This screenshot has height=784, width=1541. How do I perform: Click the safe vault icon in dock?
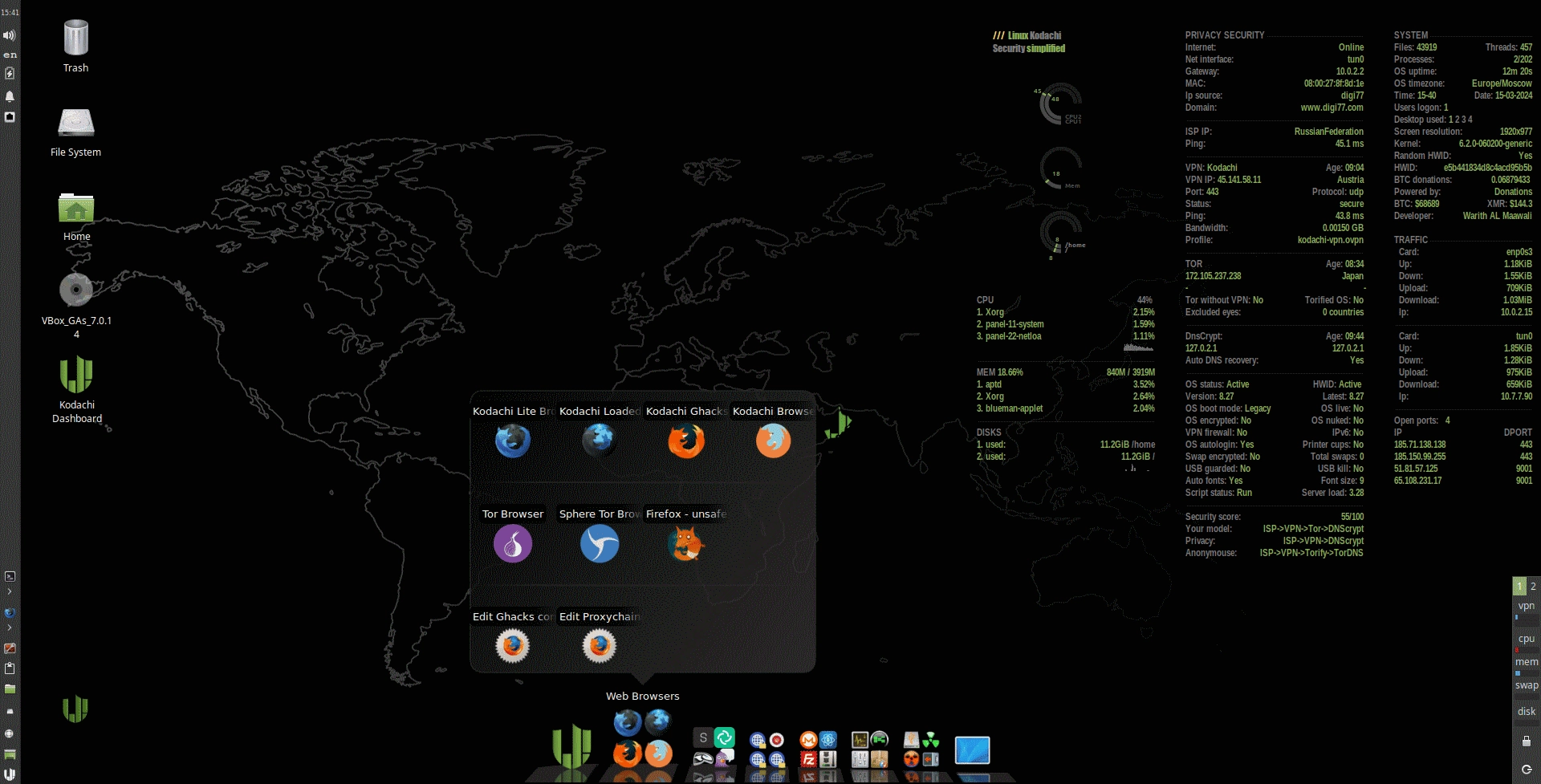click(931, 759)
